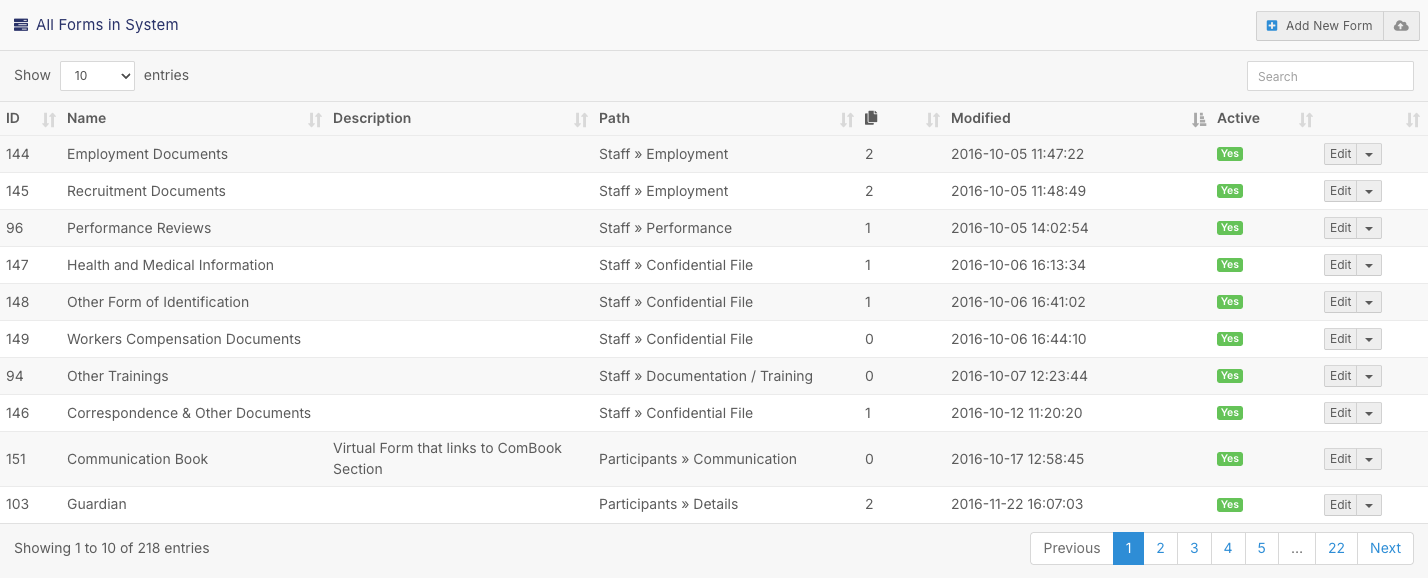The image size is (1428, 578).
Task: Go to pagination page 4
Action: [x=1228, y=548]
